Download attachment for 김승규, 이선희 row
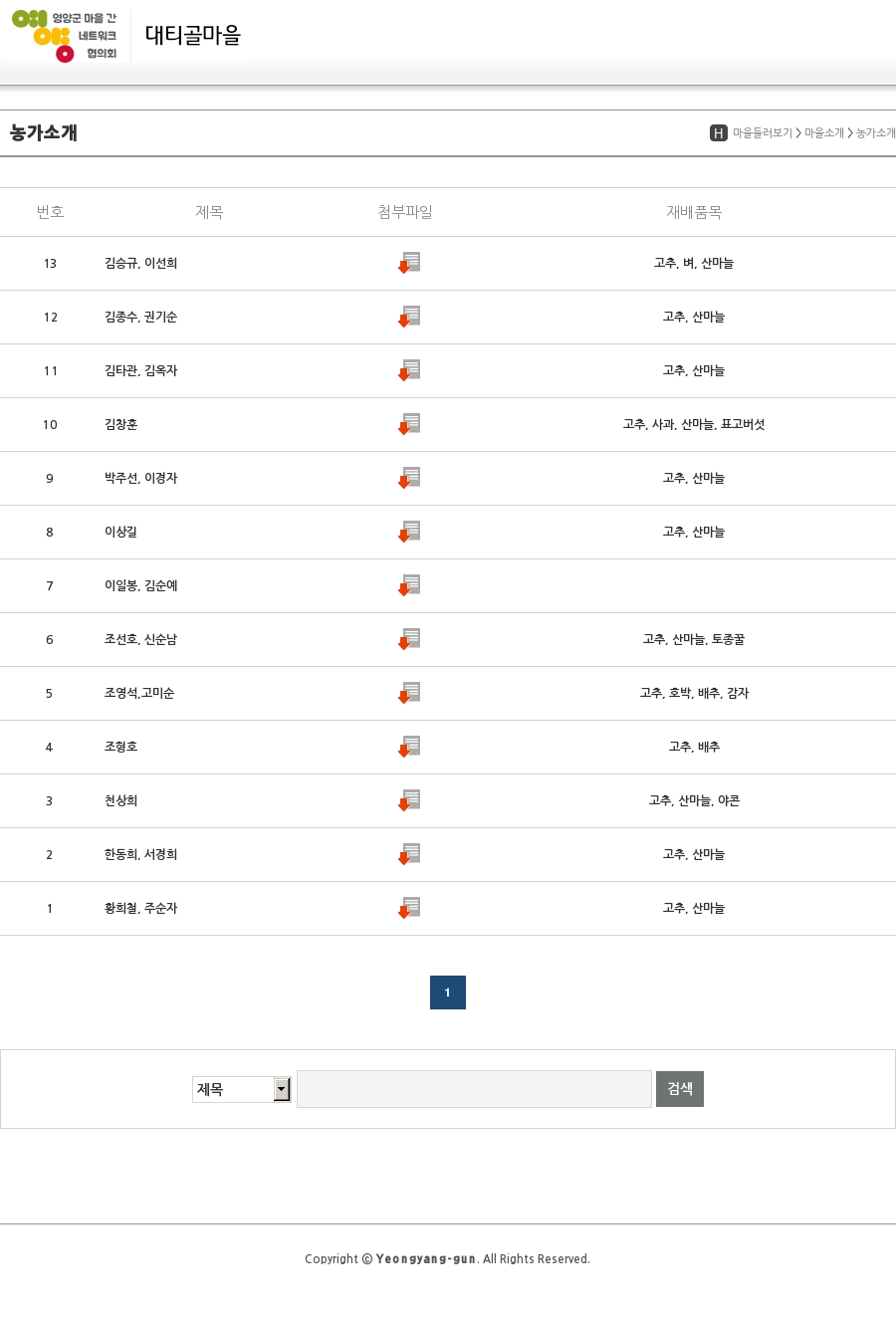This screenshot has height=1324, width=896. (409, 263)
